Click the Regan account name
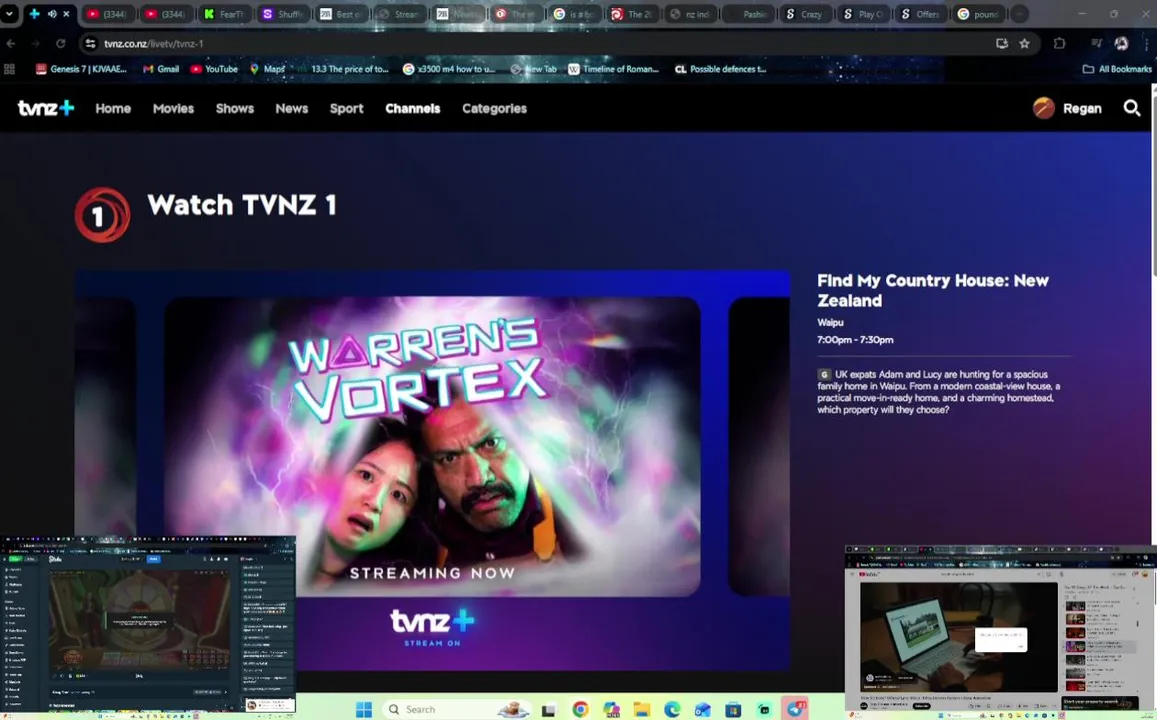Image resolution: width=1157 pixels, height=720 pixels. click(x=1082, y=108)
